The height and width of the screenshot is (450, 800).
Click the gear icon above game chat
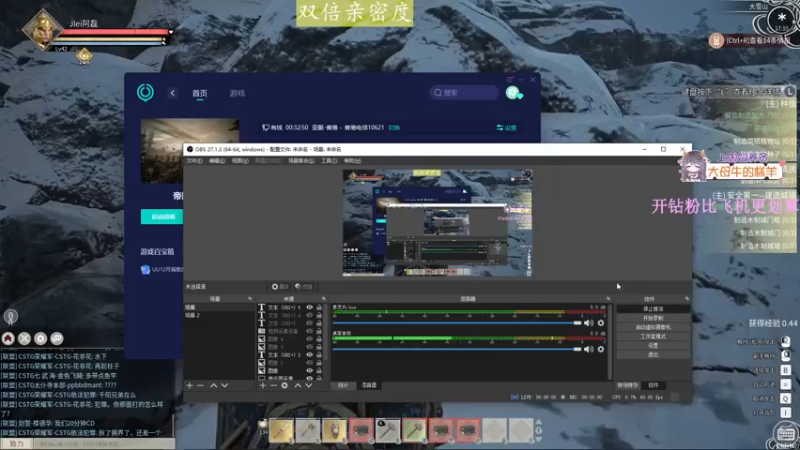(x=41, y=338)
